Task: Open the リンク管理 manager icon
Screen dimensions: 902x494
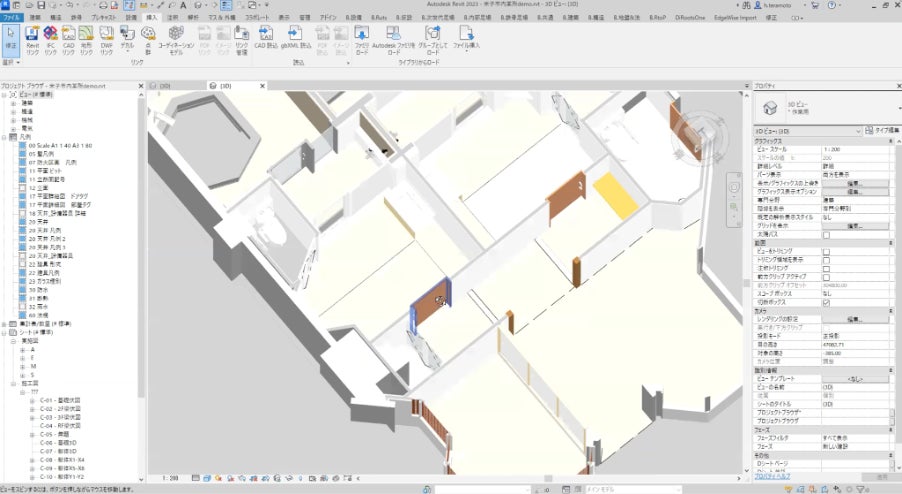Action: point(241,37)
